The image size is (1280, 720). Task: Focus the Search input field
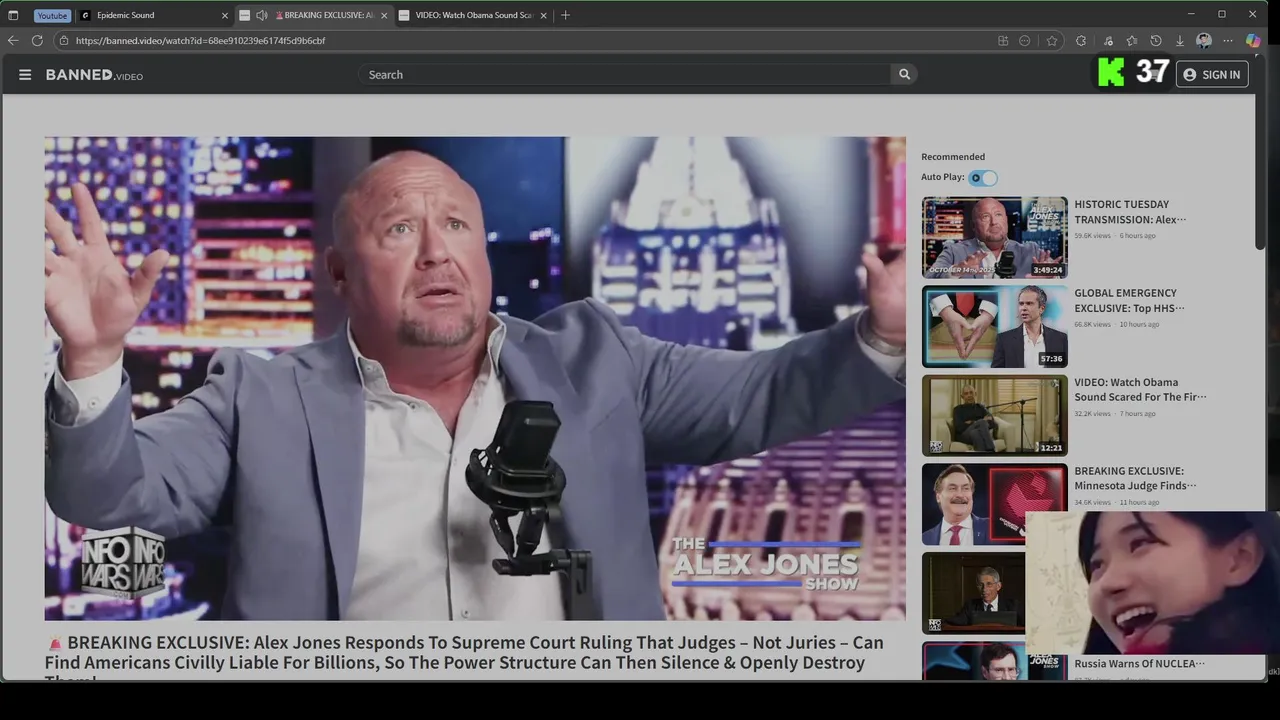point(625,74)
